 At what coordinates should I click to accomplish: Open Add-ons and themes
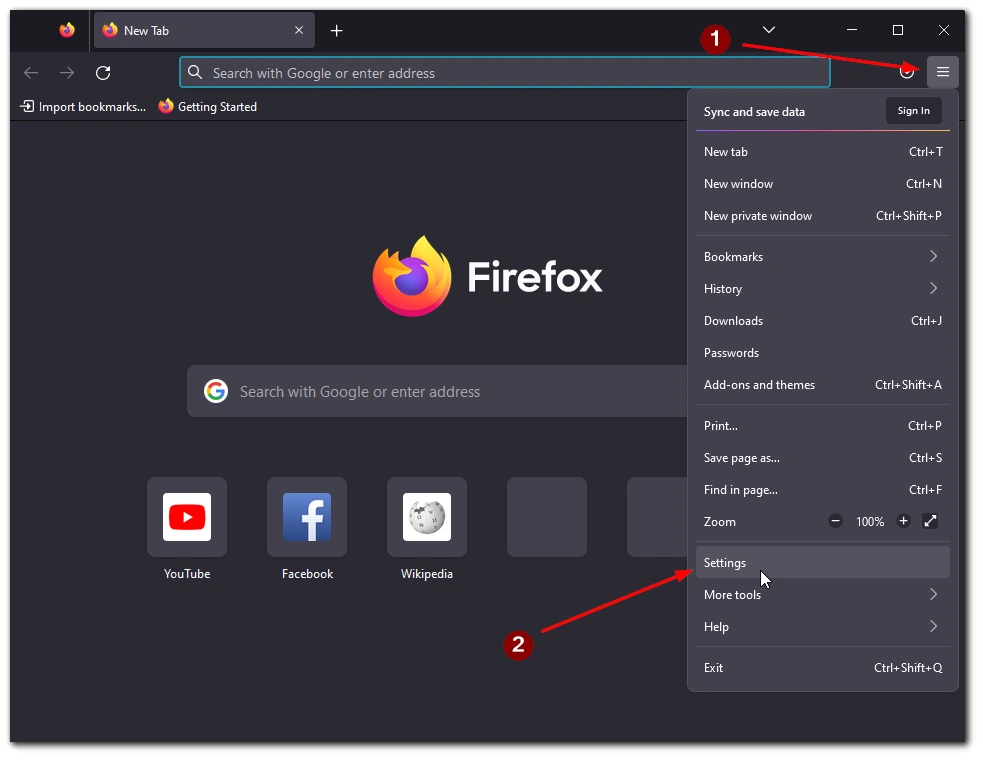823,384
